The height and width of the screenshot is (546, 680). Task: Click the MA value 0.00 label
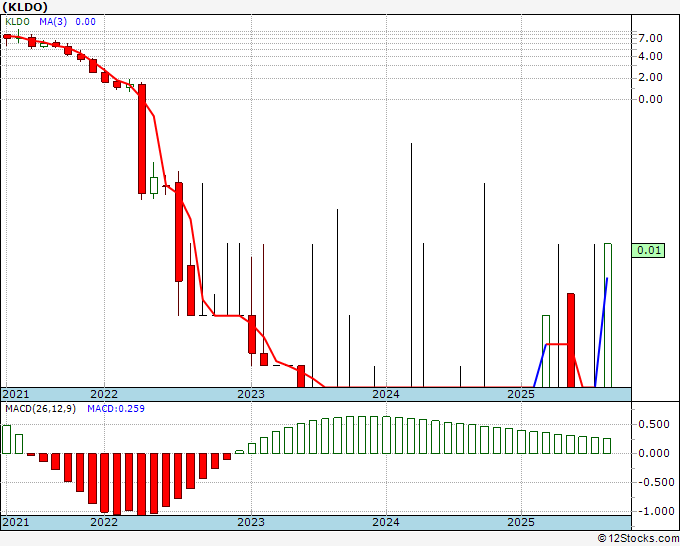coord(85,22)
